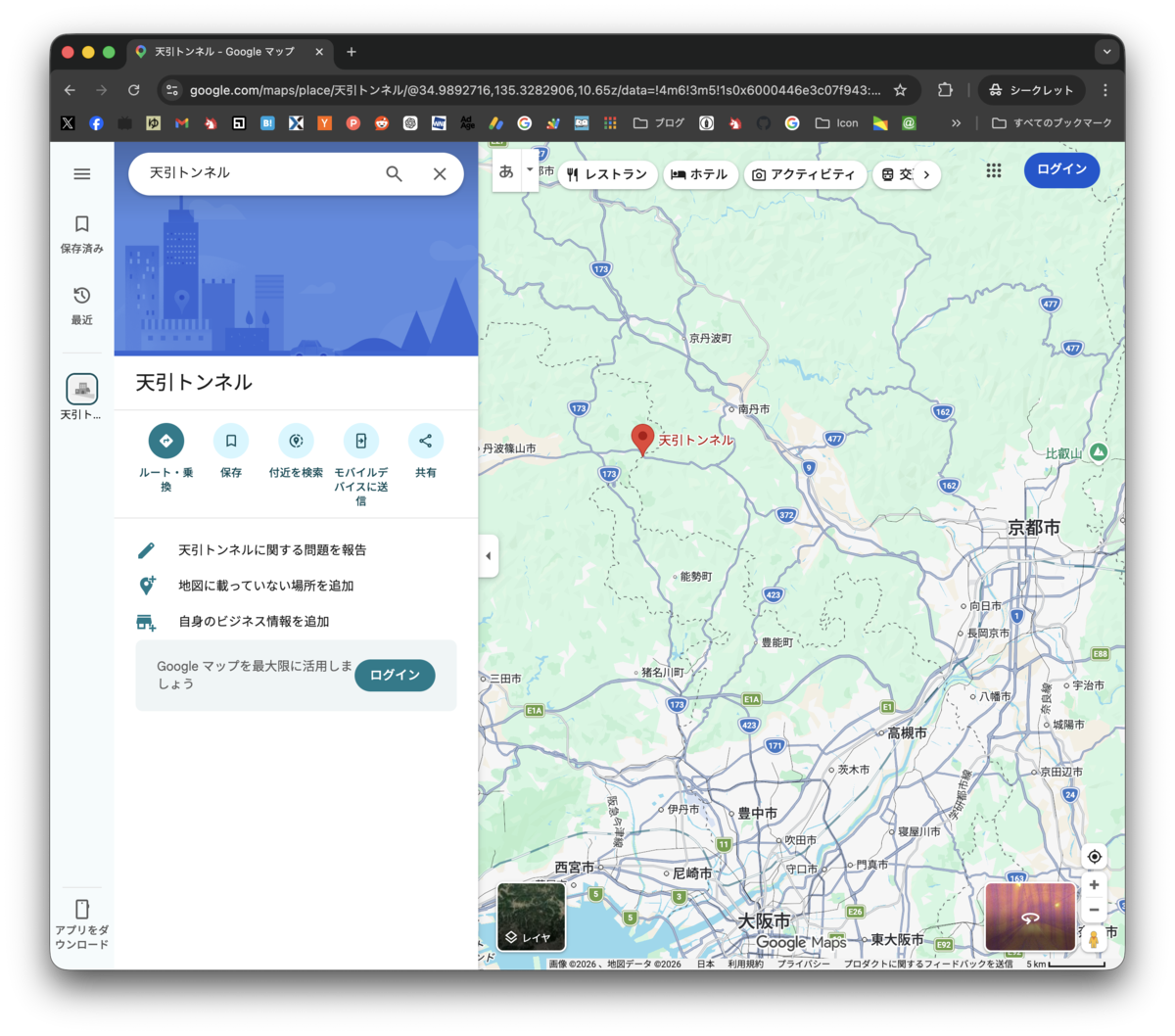This screenshot has height=1036, width=1175.
Task: Show hidden bookmarks with the double chevron
Action: tap(956, 123)
